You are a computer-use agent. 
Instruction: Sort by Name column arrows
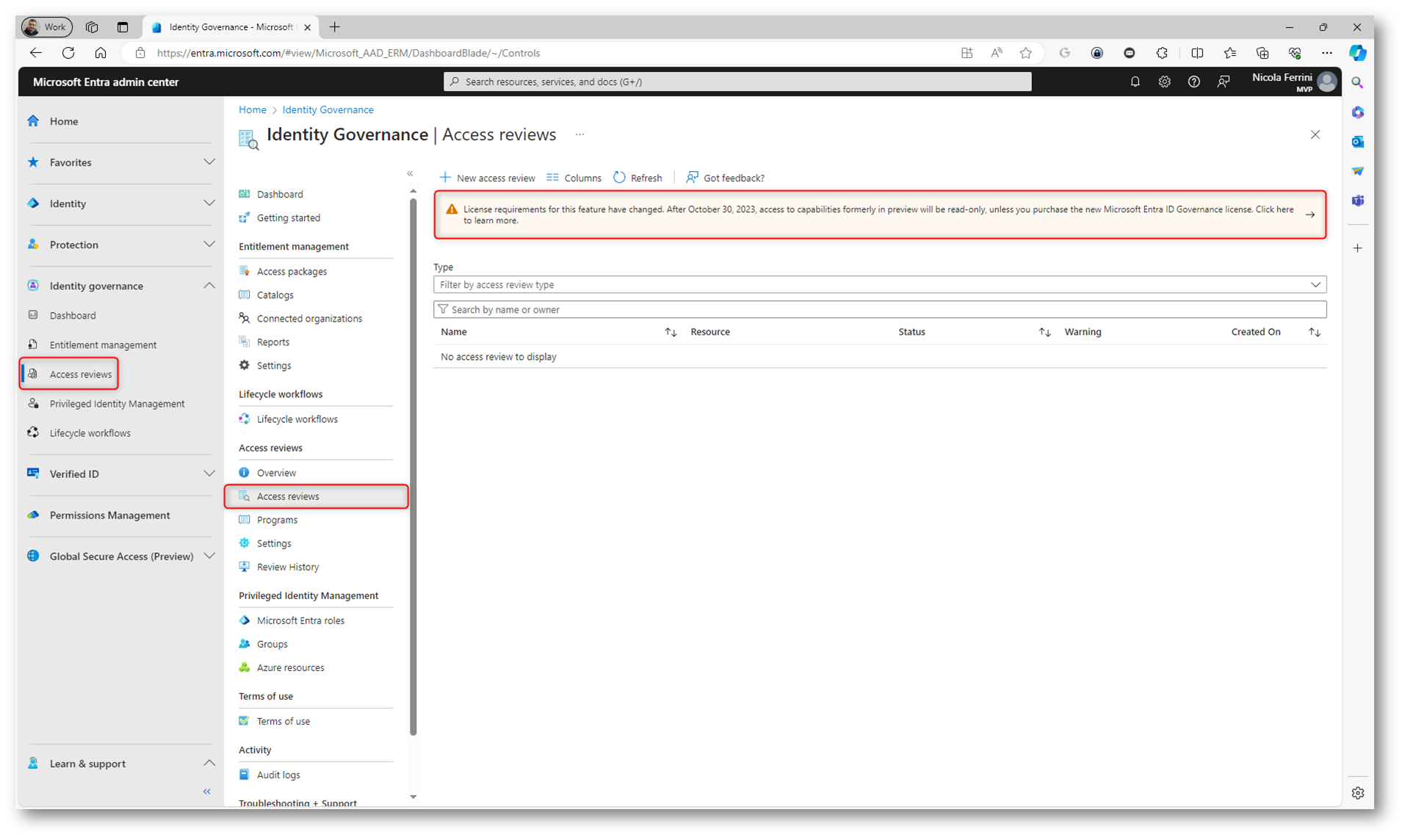[x=671, y=332]
